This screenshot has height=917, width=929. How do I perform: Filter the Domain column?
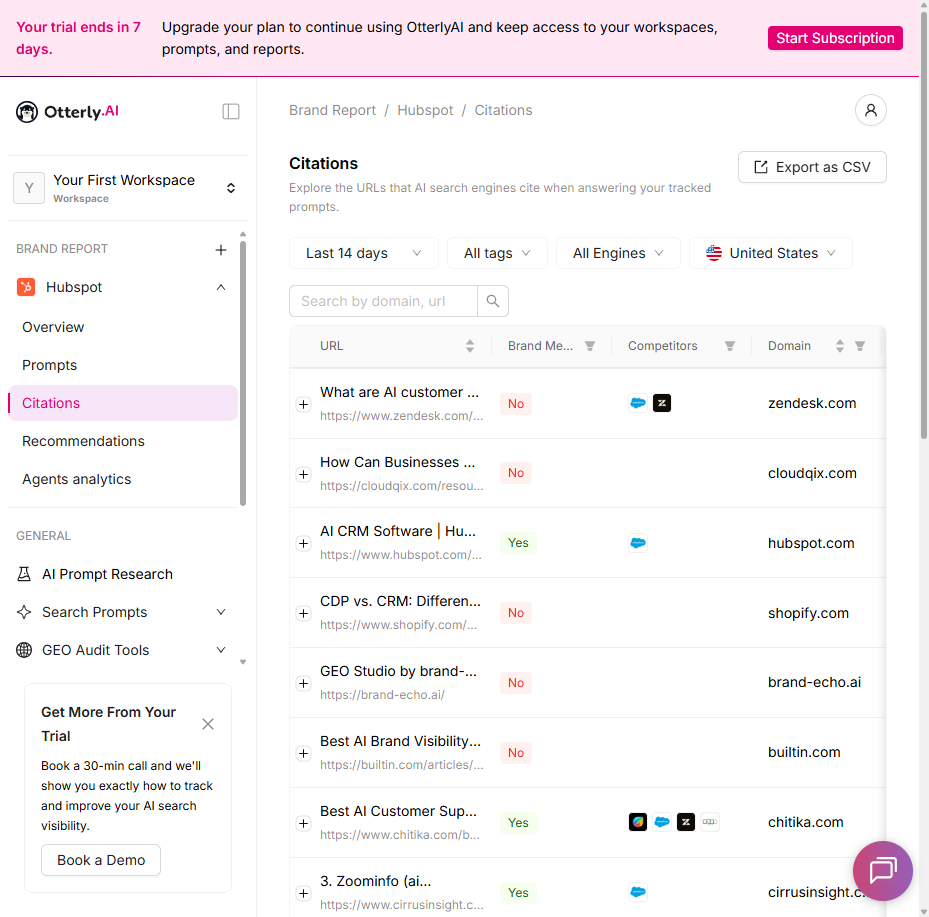[x=860, y=346]
